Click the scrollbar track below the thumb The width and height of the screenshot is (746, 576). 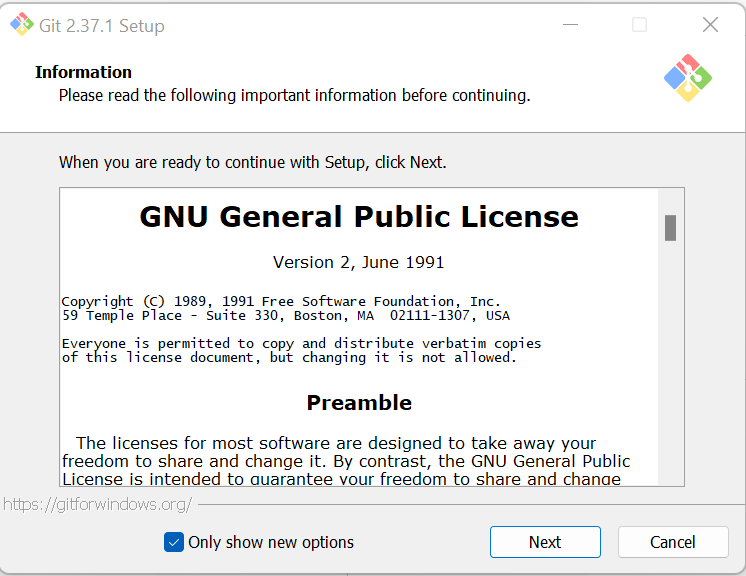pyautogui.click(x=670, y=361)
